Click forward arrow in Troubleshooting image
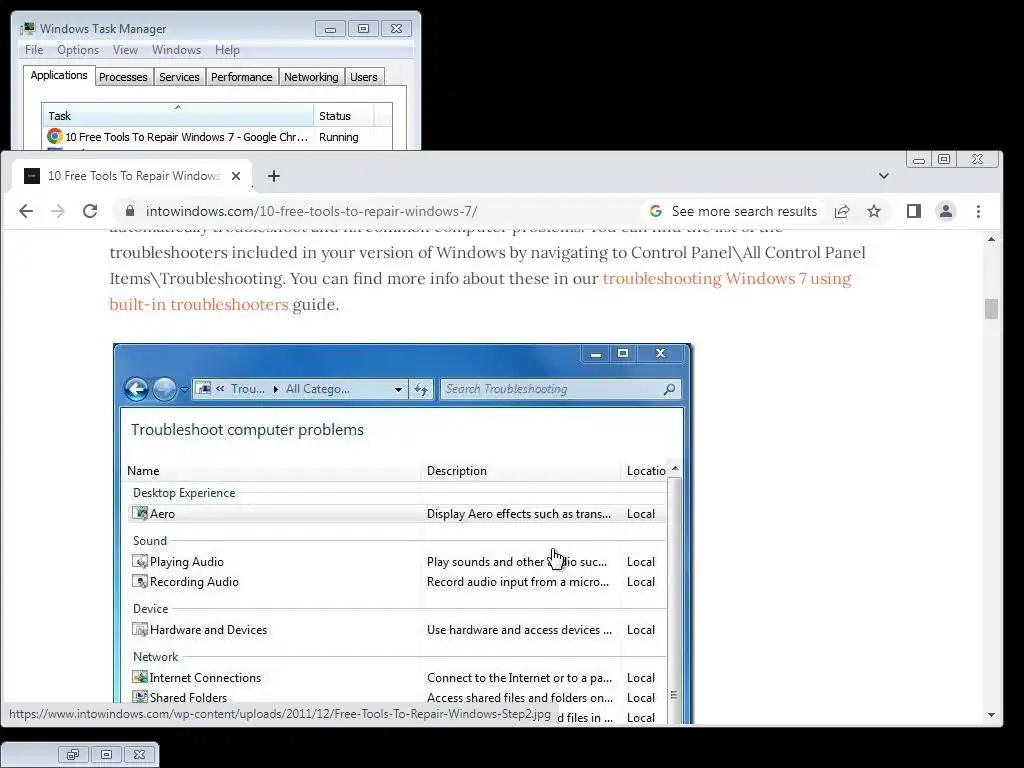This screenshot has height=768, width=1024. tap(165, 389)
